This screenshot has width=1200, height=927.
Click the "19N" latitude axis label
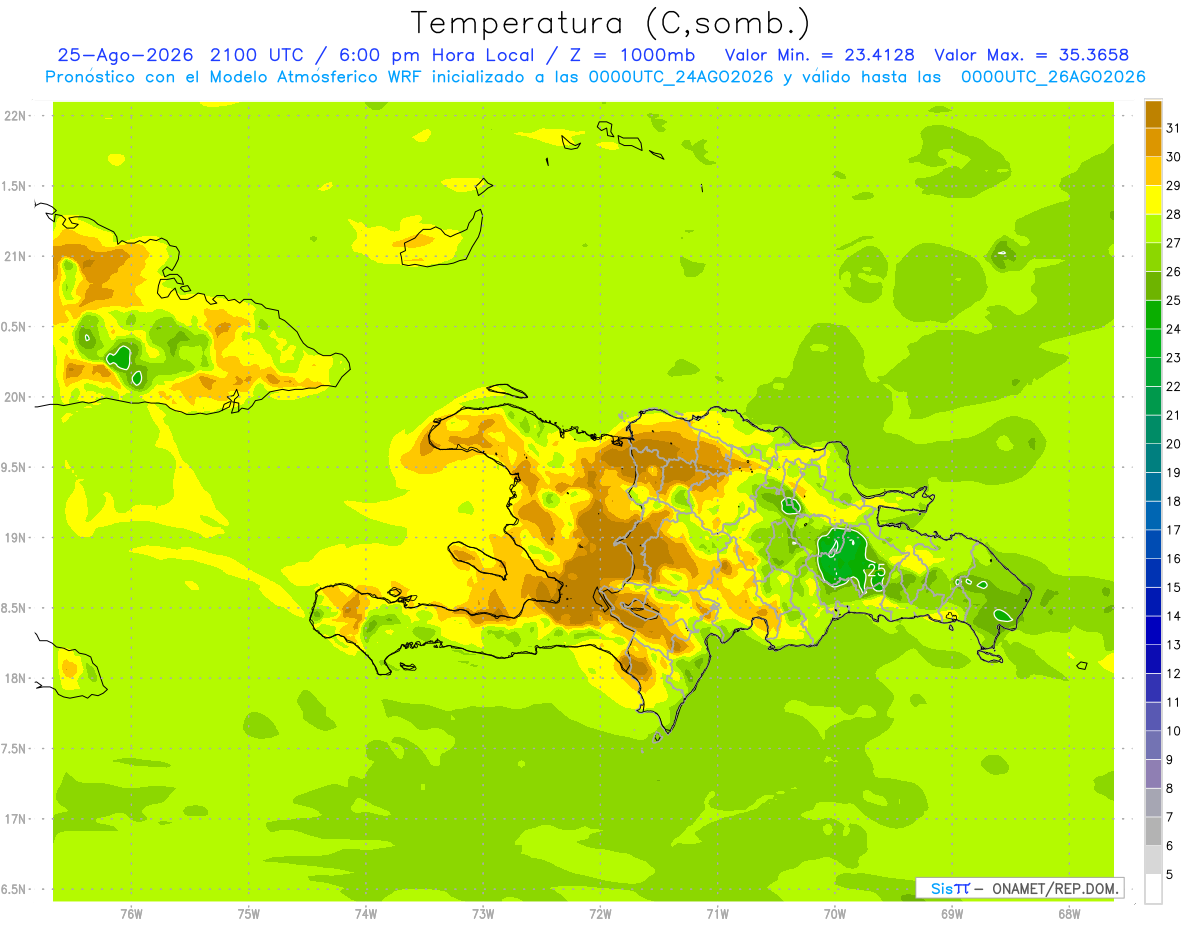pyautogui.click(x=15, y=538)
